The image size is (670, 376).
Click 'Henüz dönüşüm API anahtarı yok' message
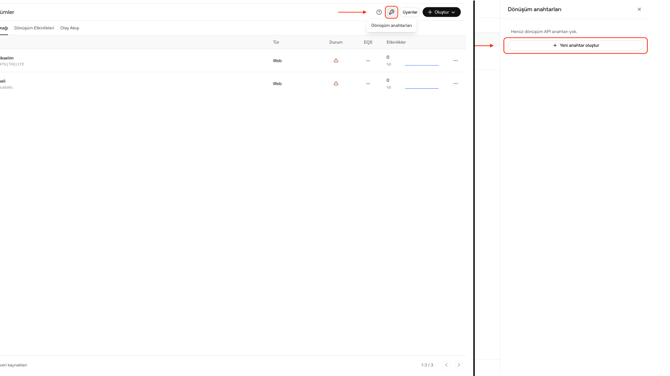click(x=544, y=32)
